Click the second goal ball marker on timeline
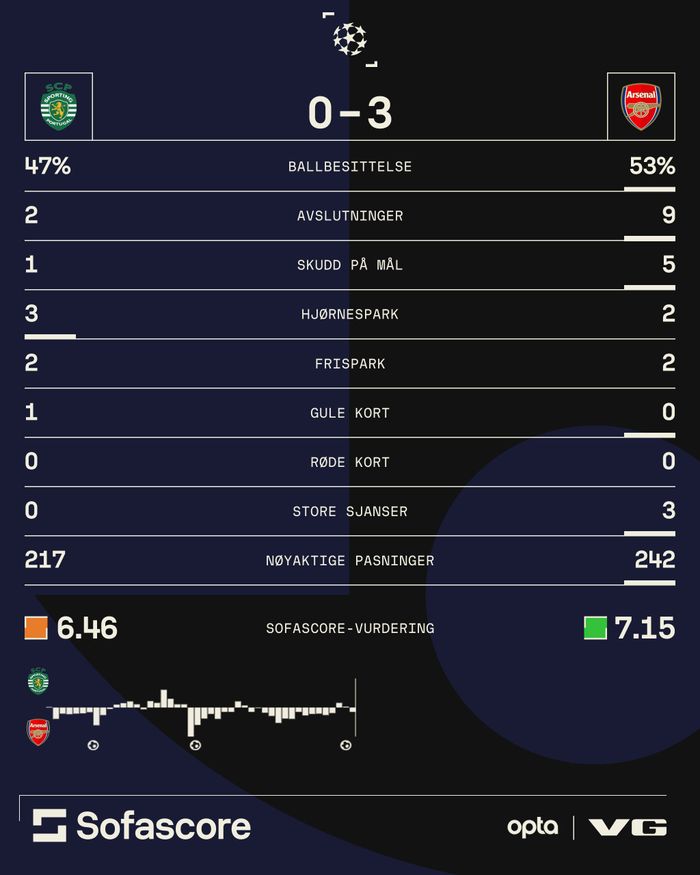Screen dimensions: 700x875 195,745
